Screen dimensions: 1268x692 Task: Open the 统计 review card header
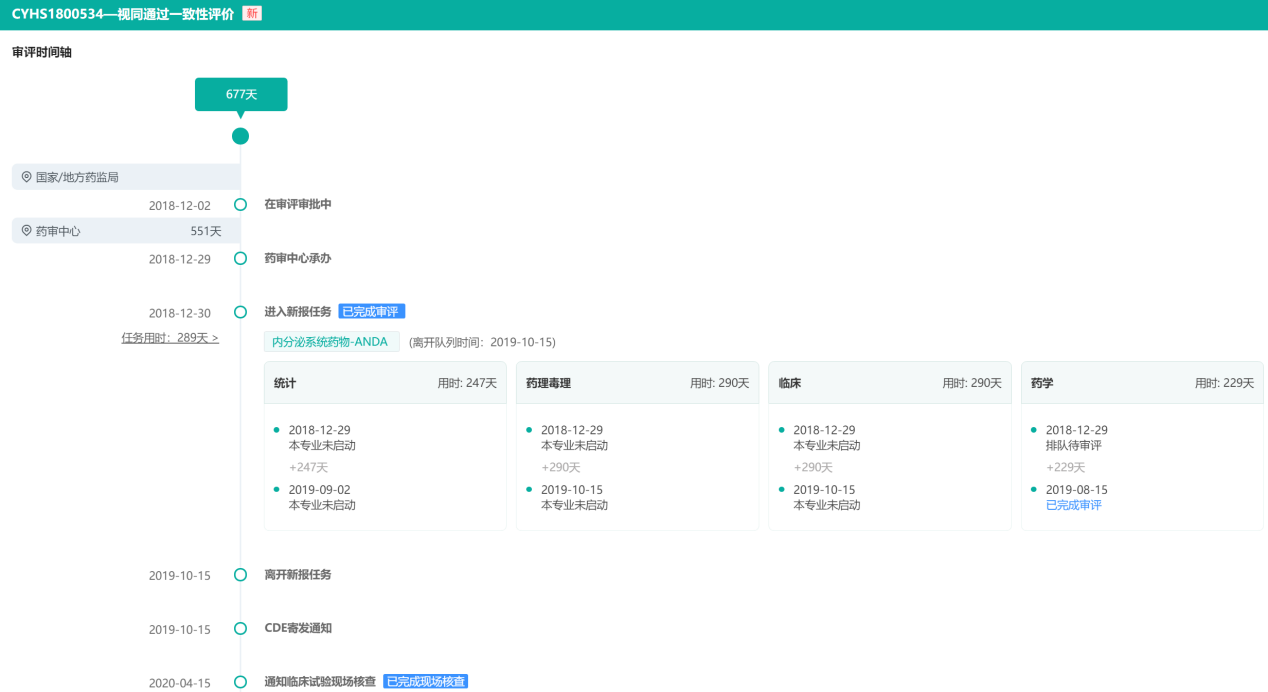coord(385,383)
